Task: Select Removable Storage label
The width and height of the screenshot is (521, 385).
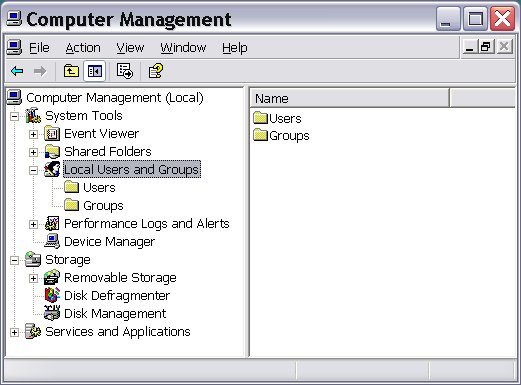Action: 120,278
